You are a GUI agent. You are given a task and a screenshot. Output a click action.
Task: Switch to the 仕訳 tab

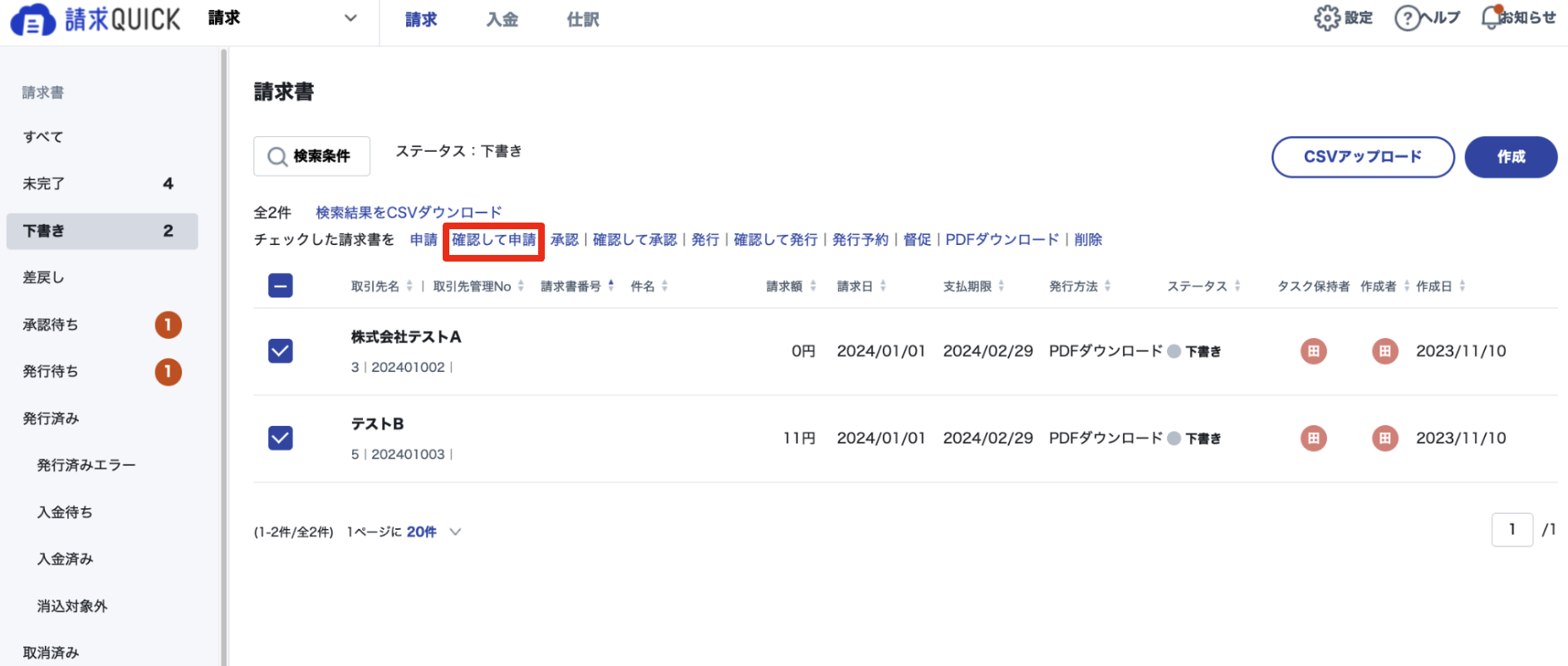pyautogui.click(x=583, y=19)
